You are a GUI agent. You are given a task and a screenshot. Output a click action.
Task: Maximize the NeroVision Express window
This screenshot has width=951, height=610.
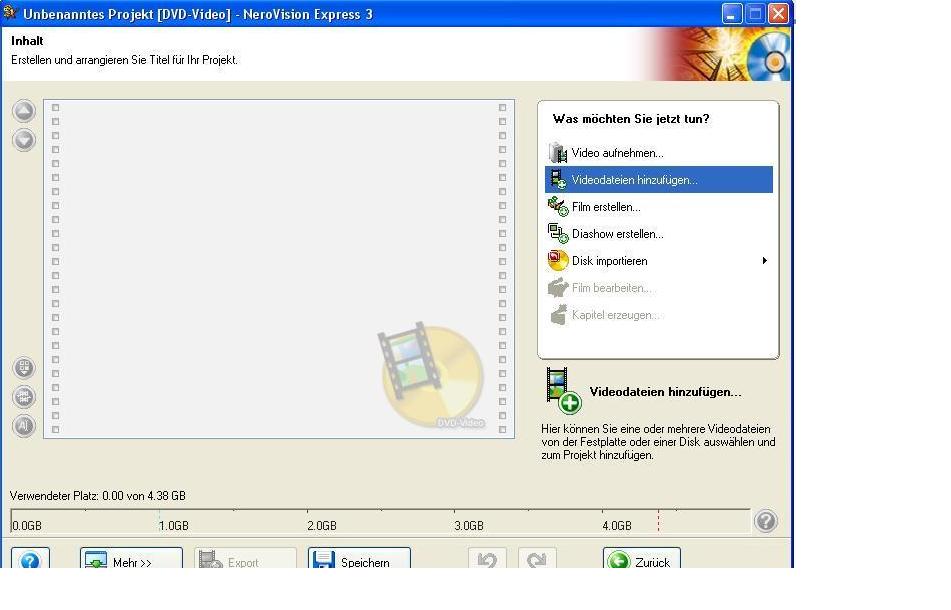(x=755, y=13)
